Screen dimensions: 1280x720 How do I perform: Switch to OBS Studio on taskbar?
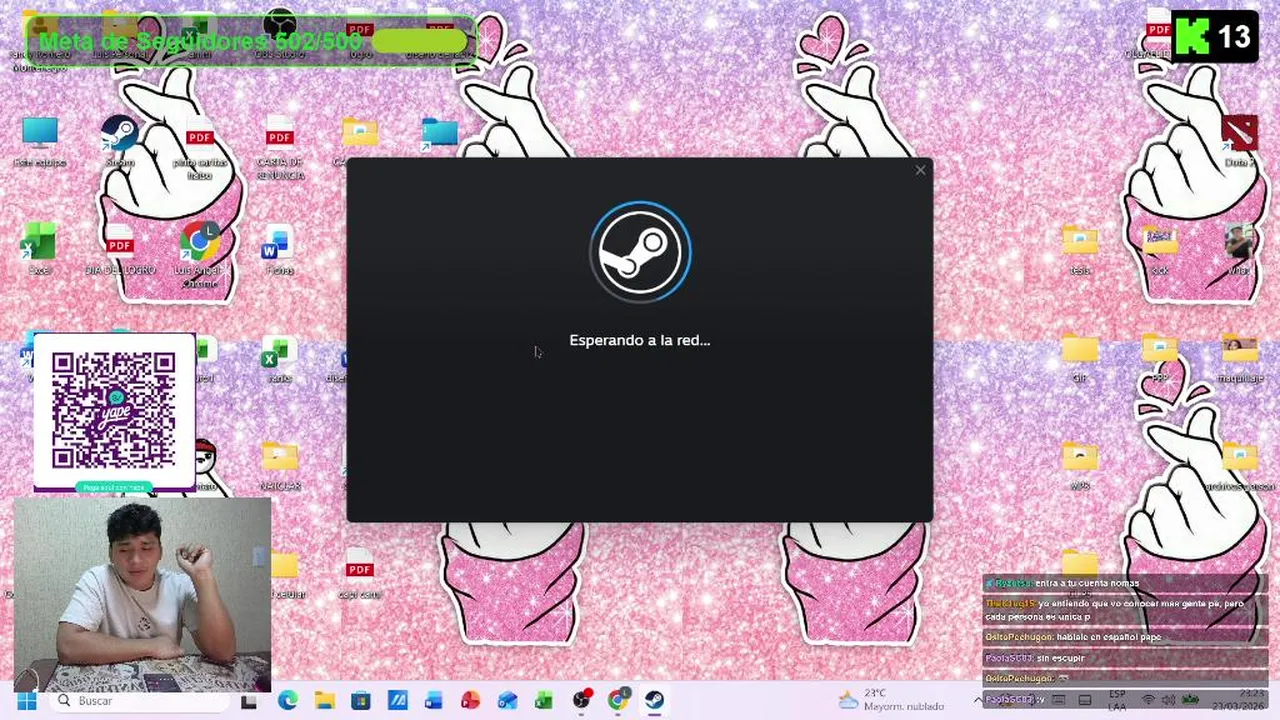(581, 701)
